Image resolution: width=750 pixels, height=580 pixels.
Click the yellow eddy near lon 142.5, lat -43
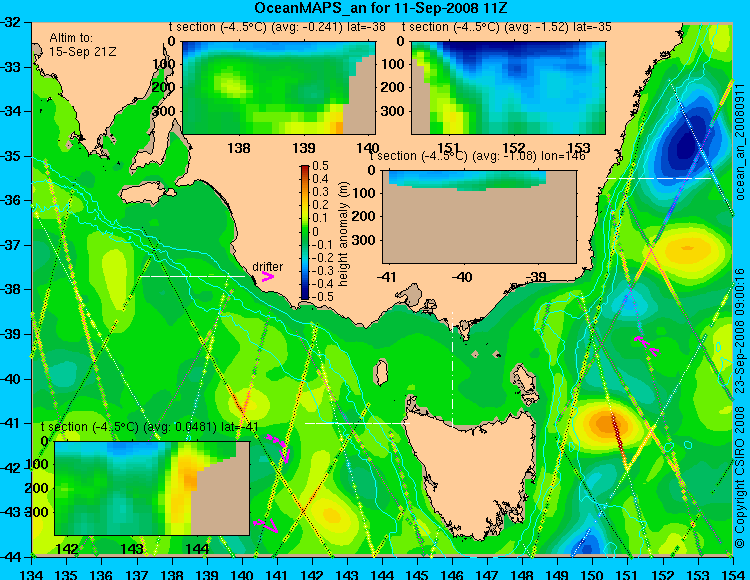(331, 515)
